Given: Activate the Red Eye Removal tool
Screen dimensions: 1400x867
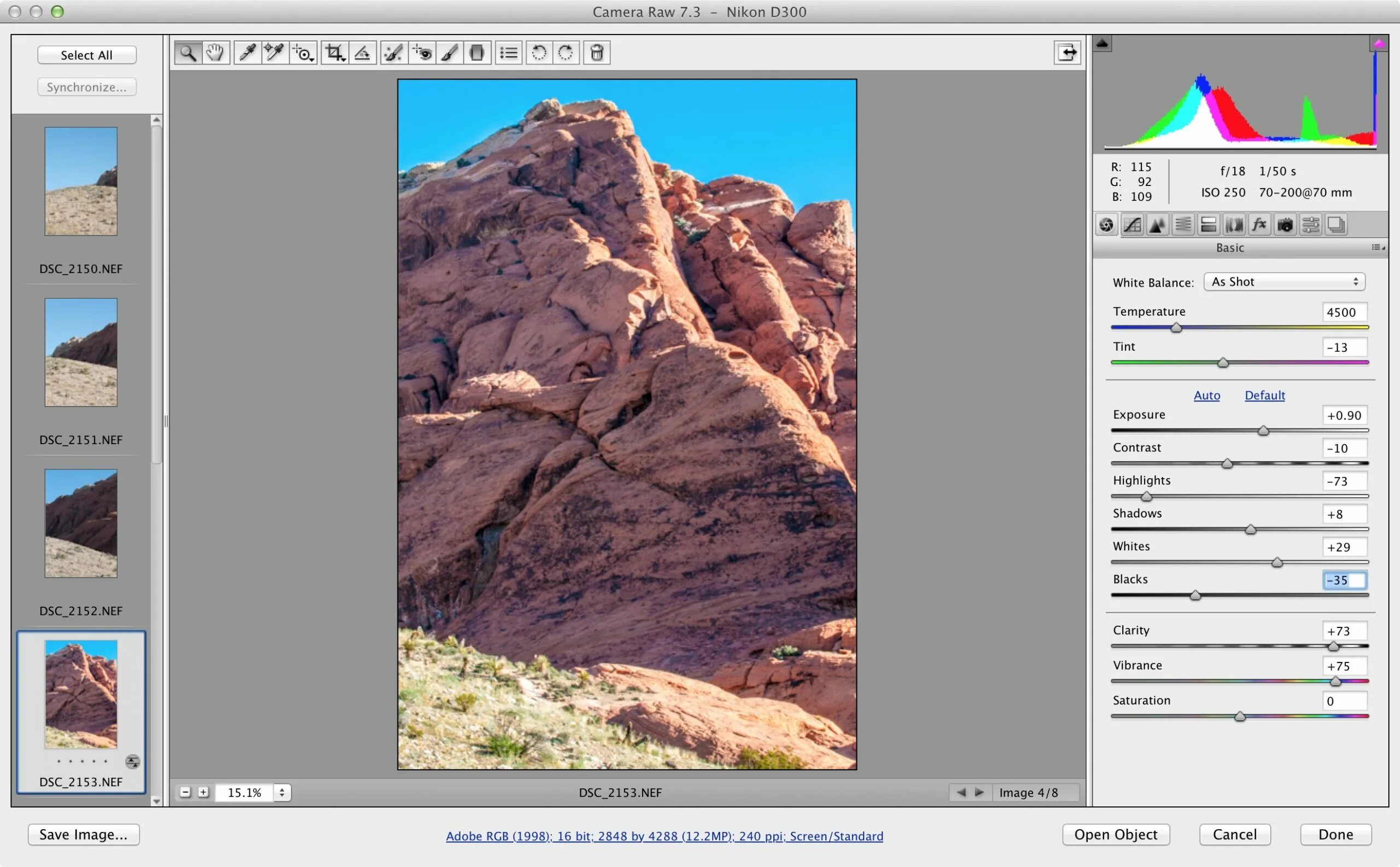Looking at the screenshot, I should (x=422, y=53).
